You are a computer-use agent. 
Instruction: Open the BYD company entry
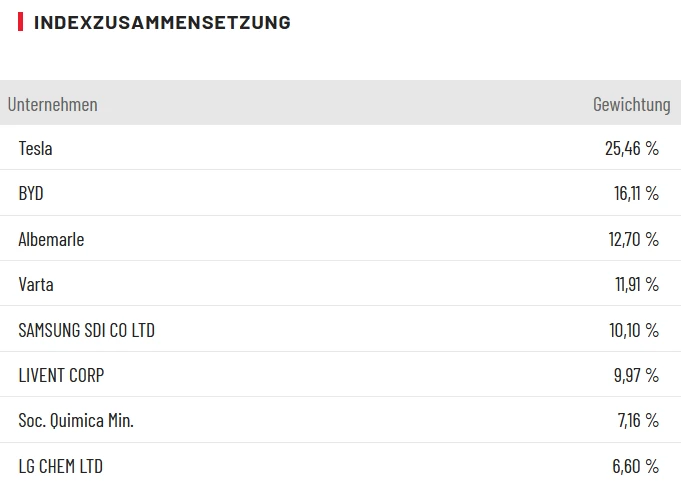pyautogui.click(x=31, y=194)
